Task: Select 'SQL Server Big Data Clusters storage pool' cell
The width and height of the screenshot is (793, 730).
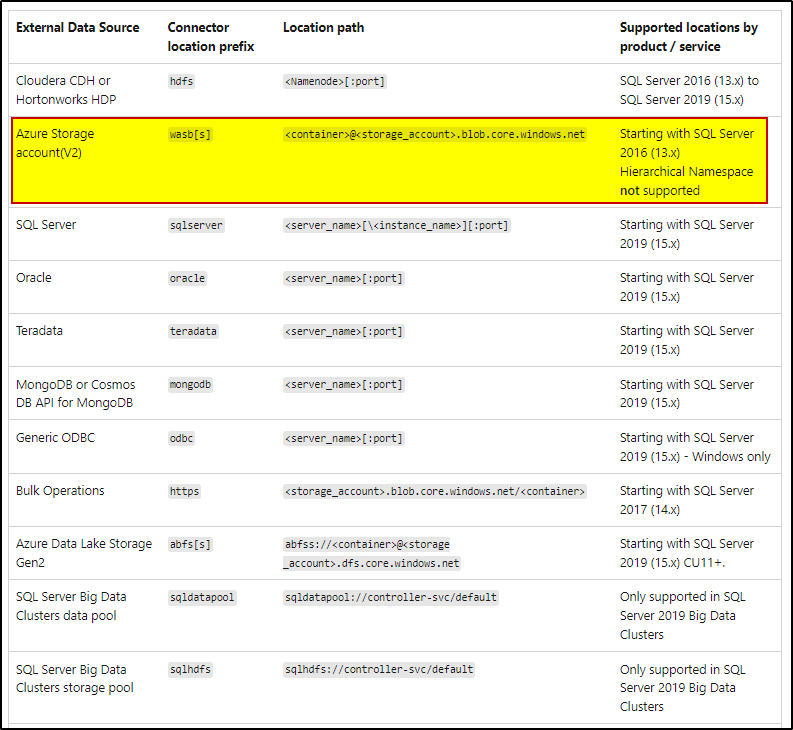Action: point(74,678)
